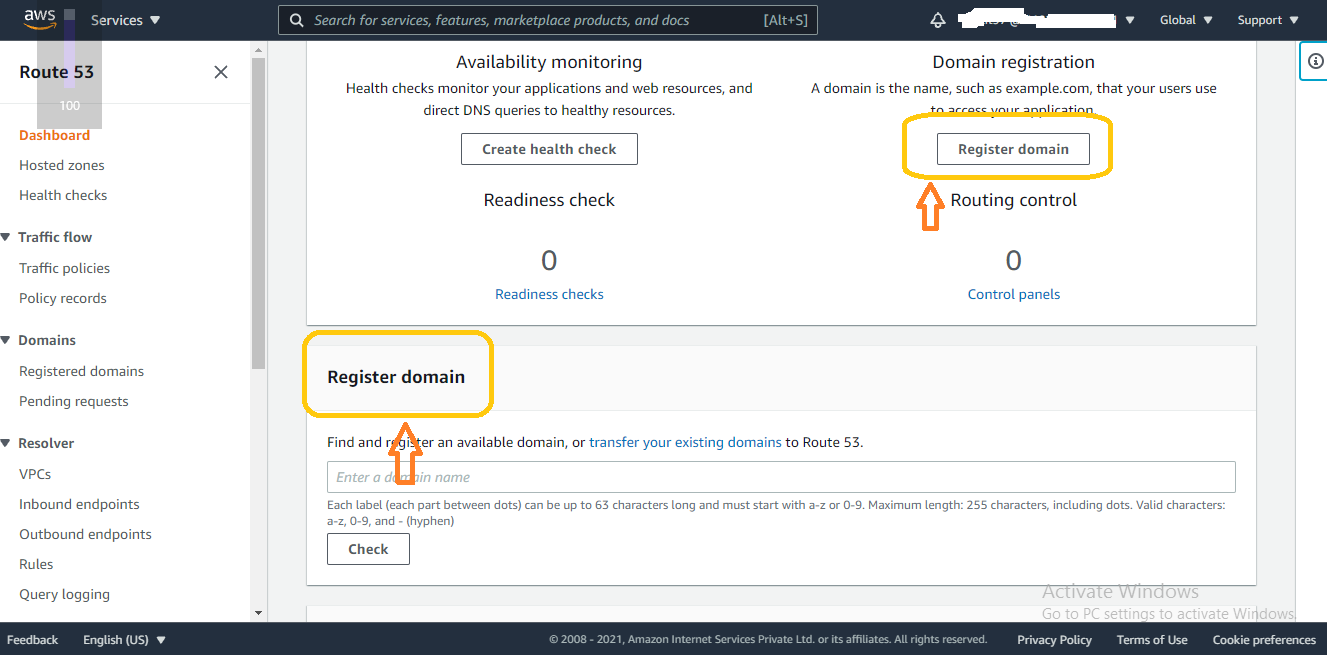Go to Query logging in the sidebar
Screen dimensions: 1327x655
click(x=64, y=593)
